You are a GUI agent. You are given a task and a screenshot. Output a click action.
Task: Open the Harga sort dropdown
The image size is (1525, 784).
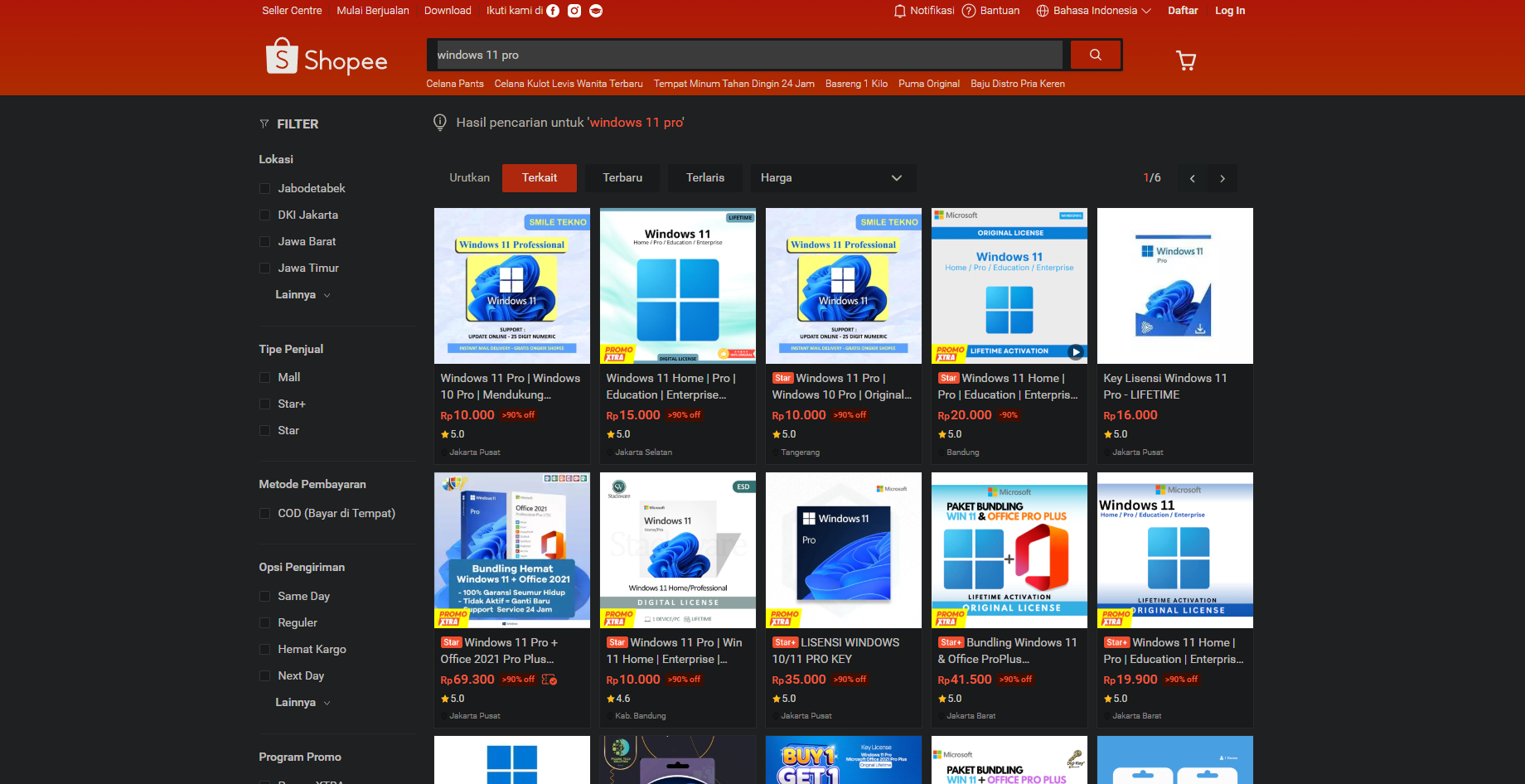832,178
